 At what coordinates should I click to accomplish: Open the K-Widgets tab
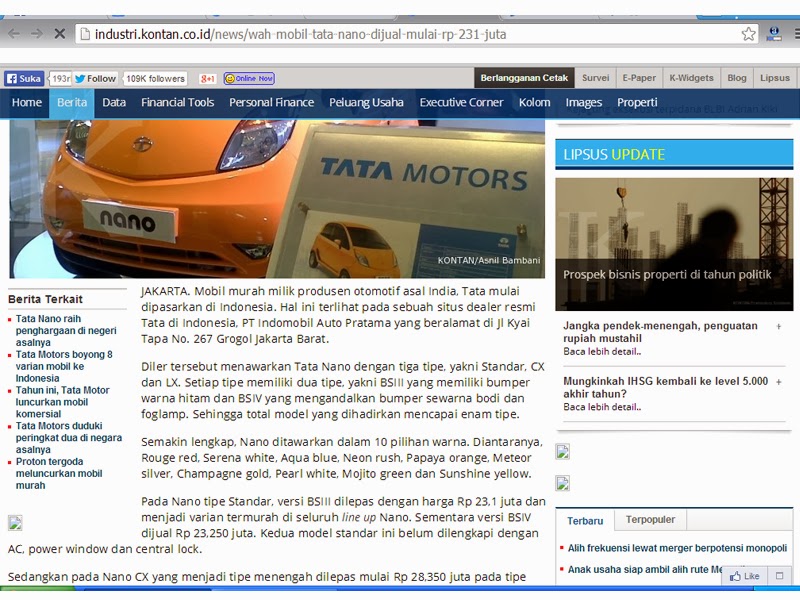tap(691, 78)
